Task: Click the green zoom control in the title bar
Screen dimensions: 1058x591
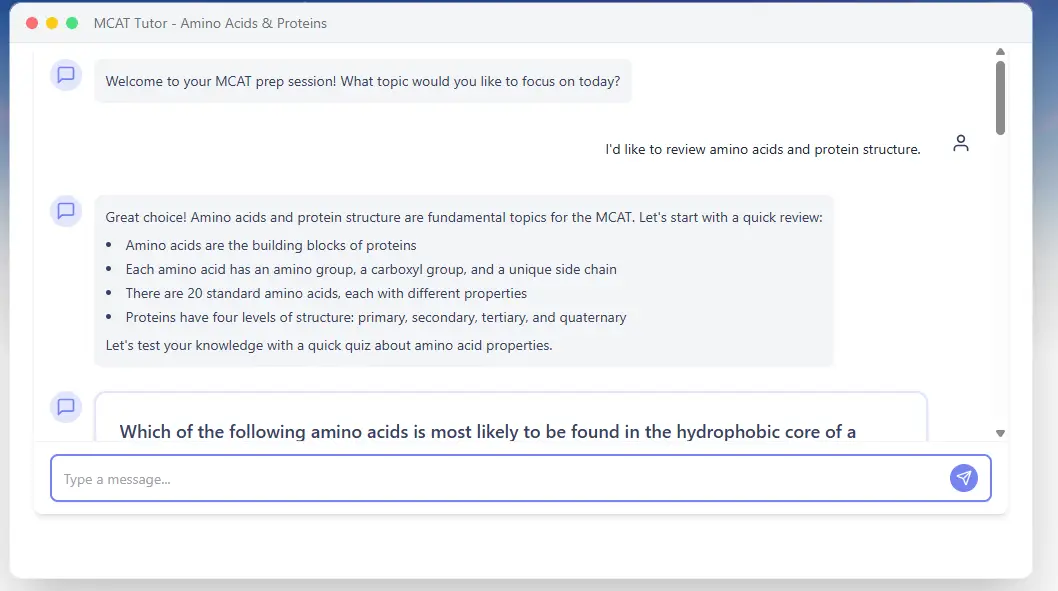Action: tap(71, 22)
